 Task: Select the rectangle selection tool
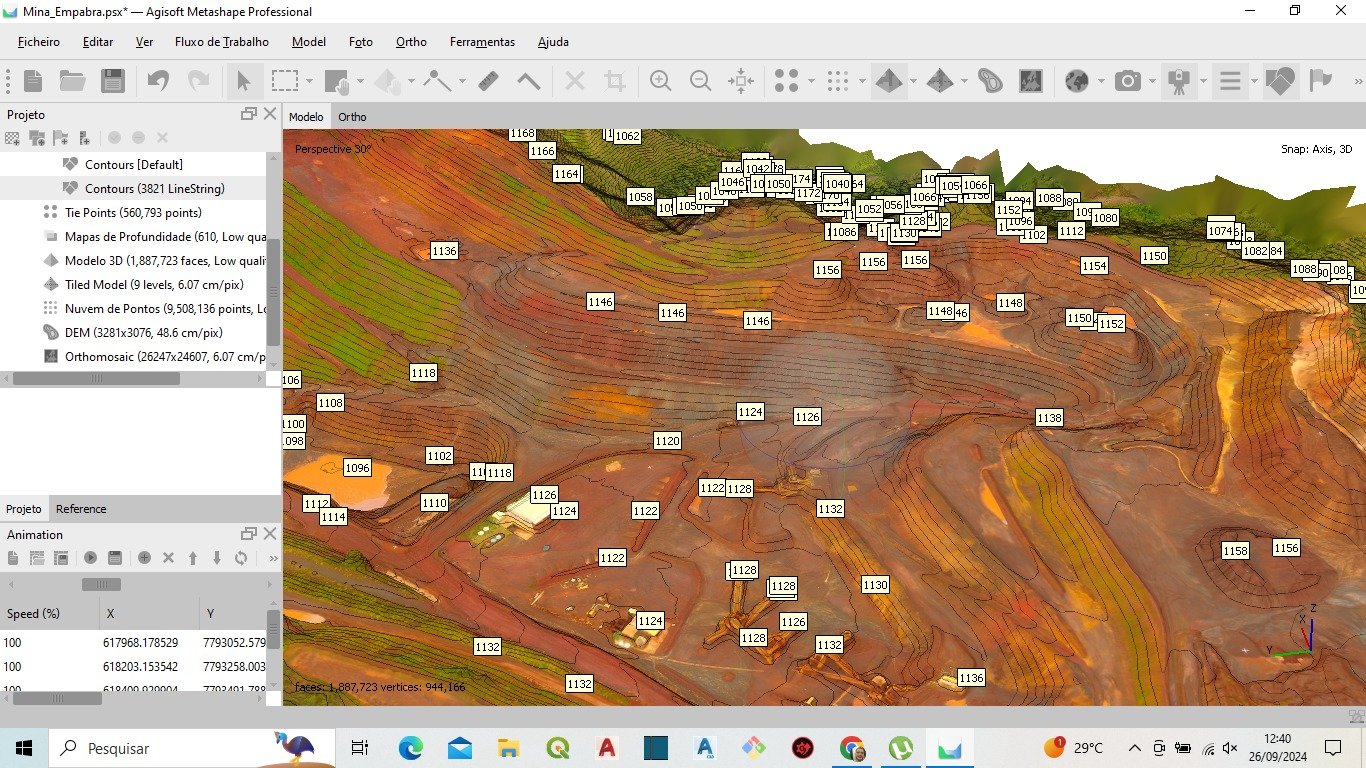[x=285, y=81]
